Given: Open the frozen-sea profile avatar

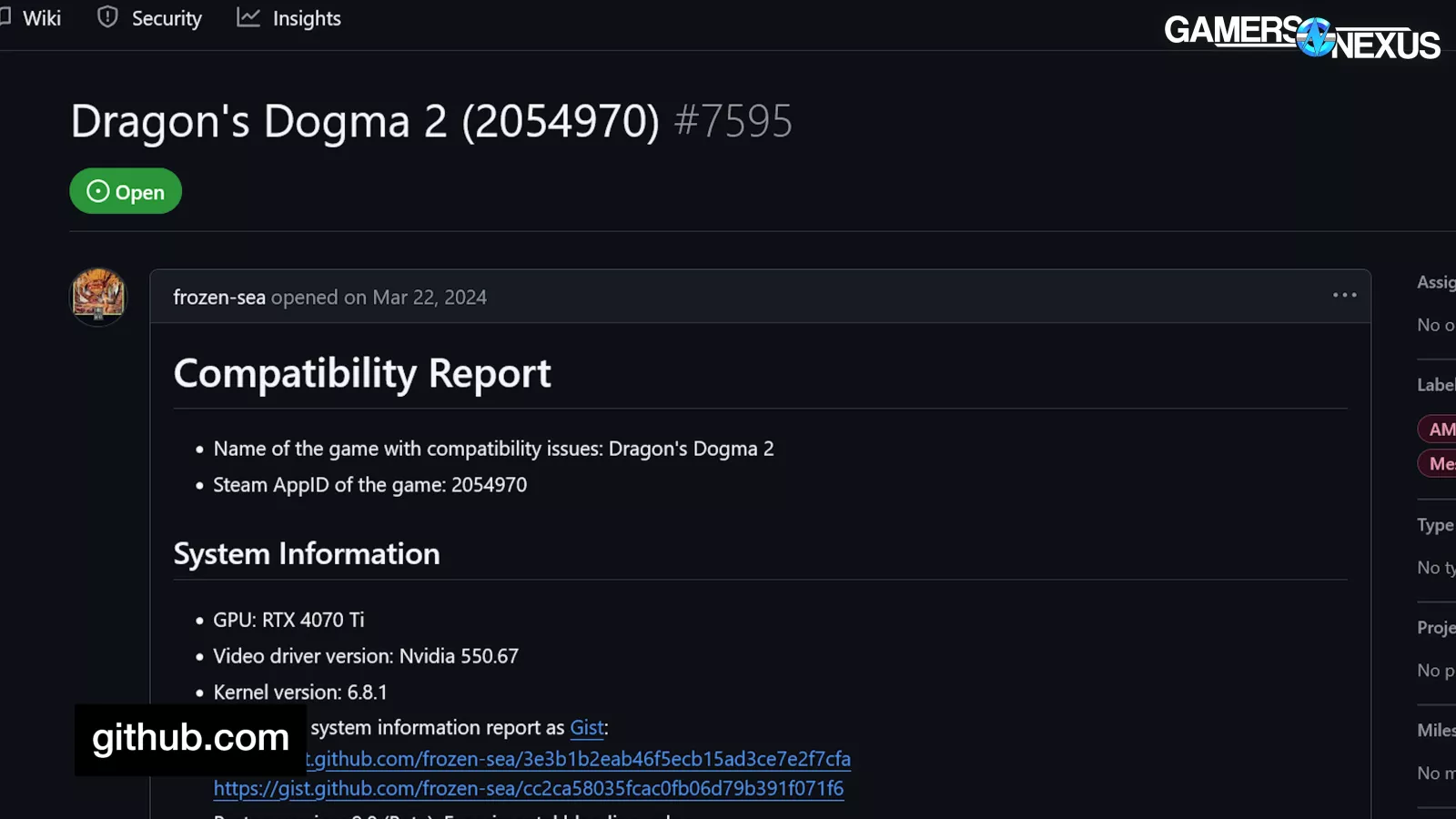Looking at the screenshot, I should pos(98,297).
